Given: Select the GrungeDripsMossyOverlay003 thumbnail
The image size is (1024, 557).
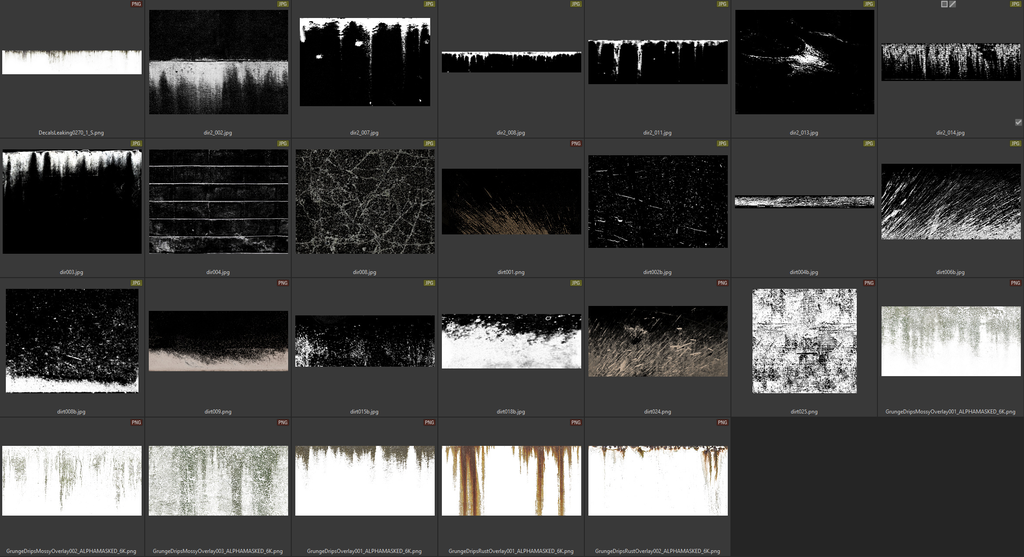Looking at the screenshot, I should tap(218, 480).
